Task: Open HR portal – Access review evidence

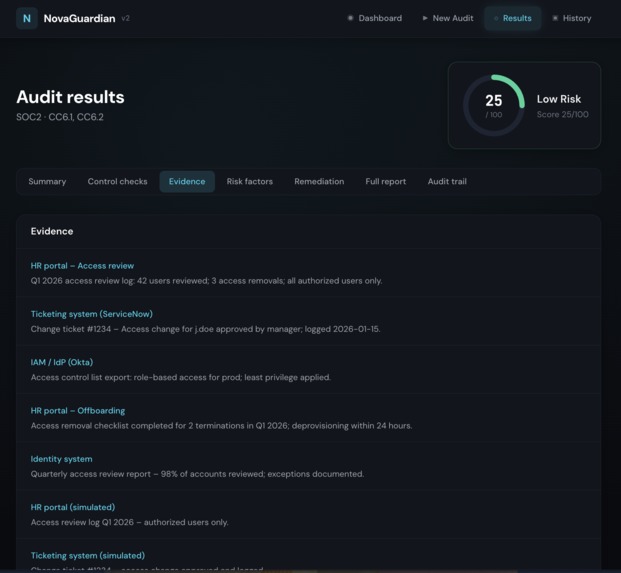Action: pyautogui.click(x=82, y=266)
